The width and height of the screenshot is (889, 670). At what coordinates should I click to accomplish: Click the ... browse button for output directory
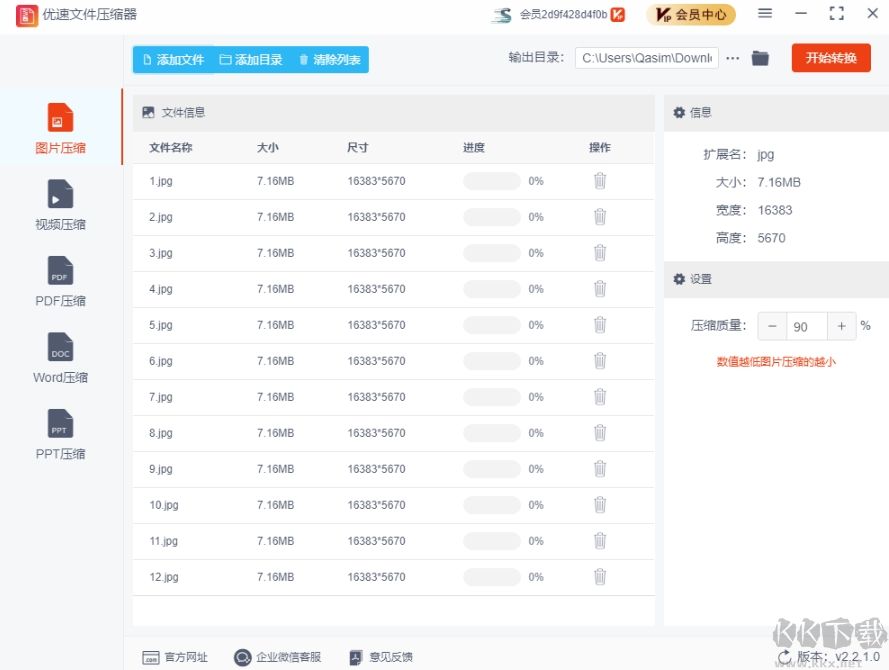(x=732, y=58)
